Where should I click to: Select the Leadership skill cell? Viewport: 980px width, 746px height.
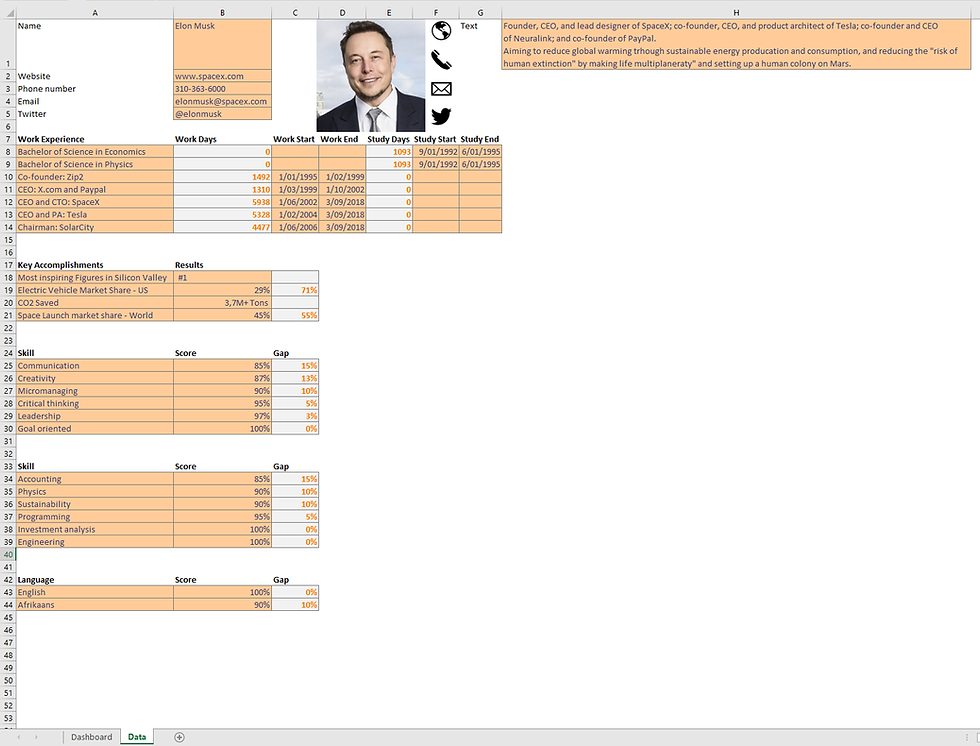pos(95,416)
